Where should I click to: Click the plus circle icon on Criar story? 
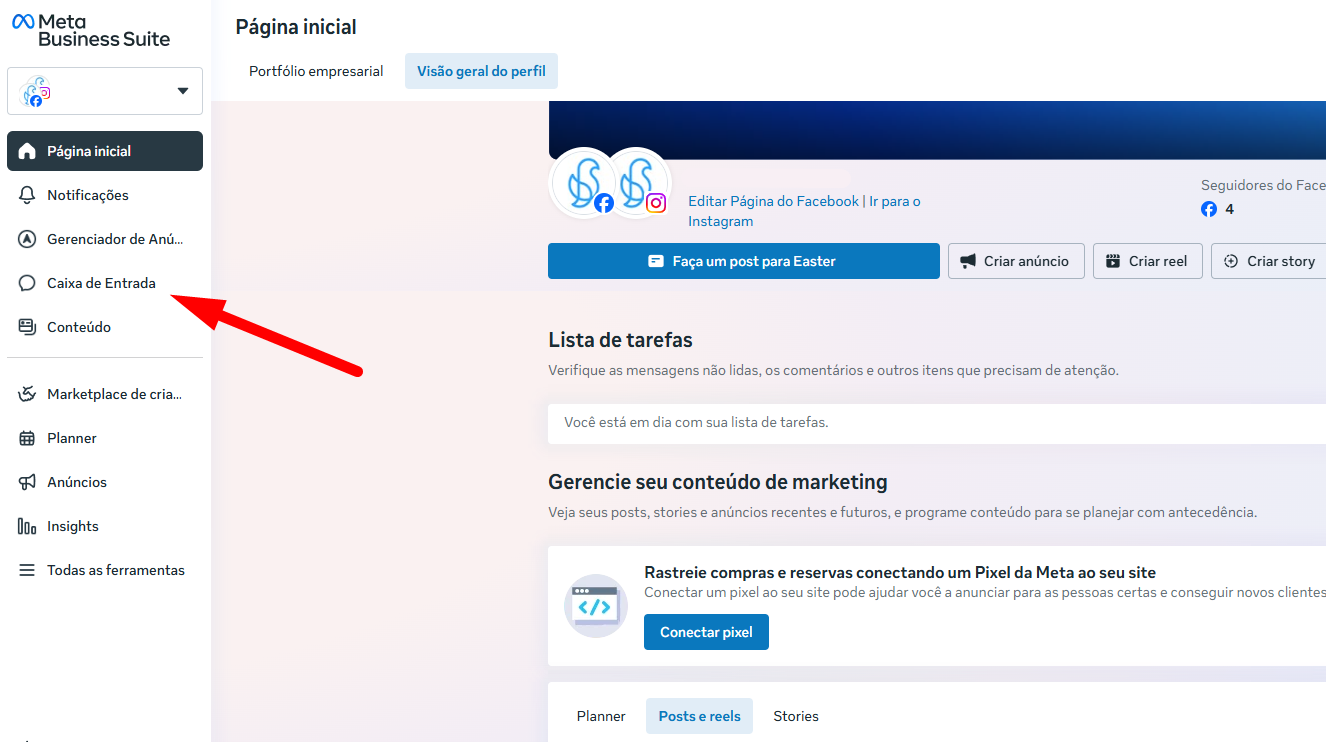tap(1231, 261)
